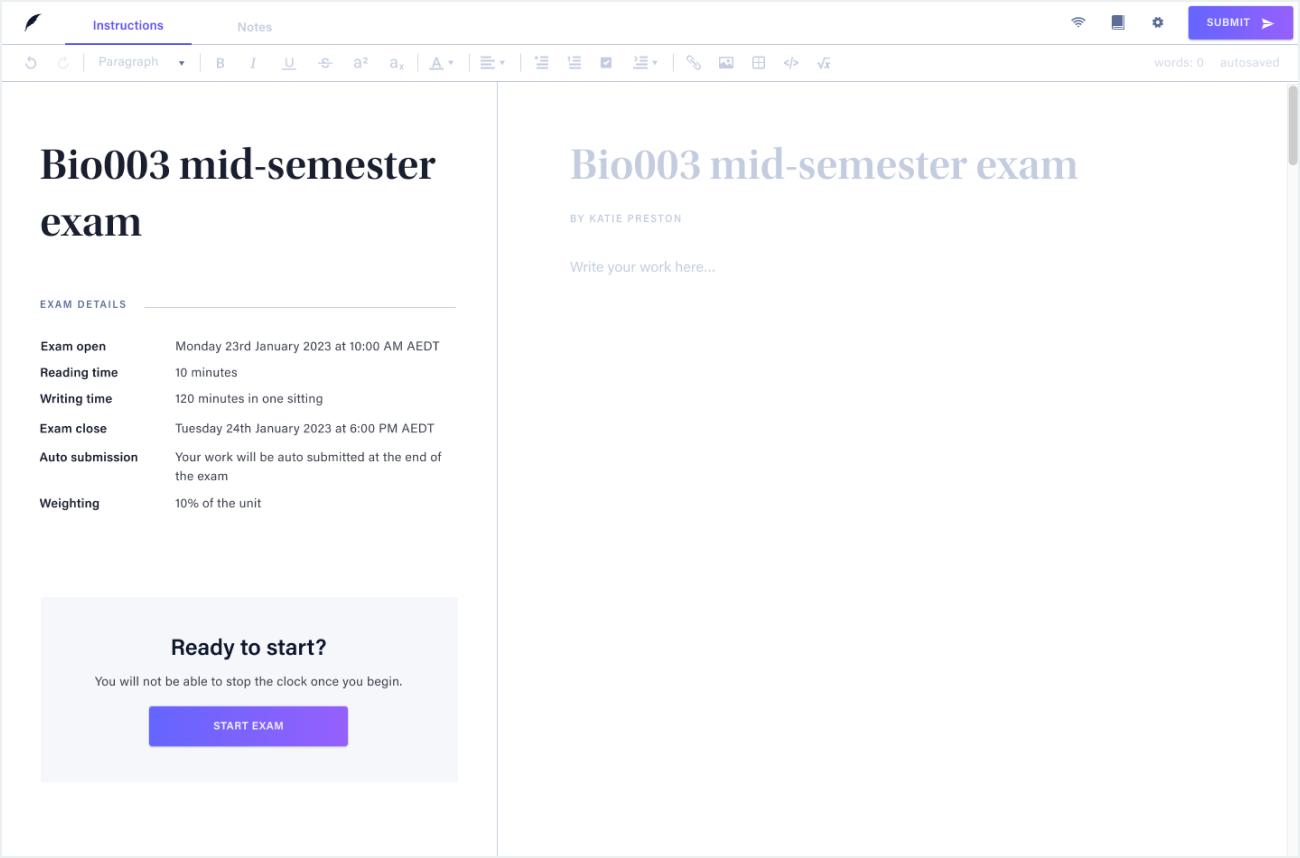Viewport: 1300px width, 858px height.
Task: Check the Wi-Fi connection status icon
Action: 1078,22
